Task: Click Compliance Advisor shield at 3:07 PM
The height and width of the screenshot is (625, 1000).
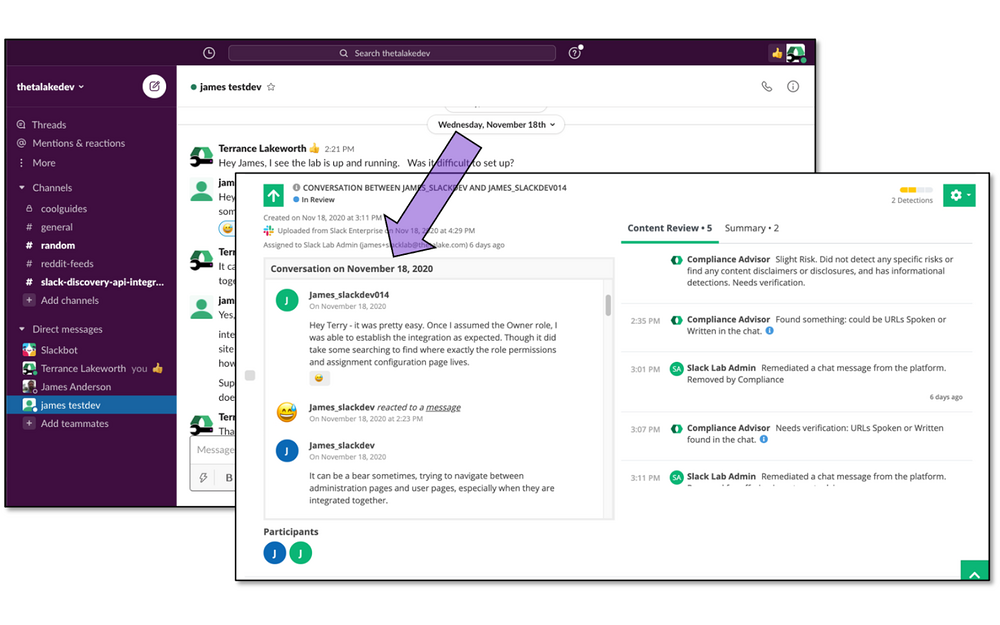Action: [x=677, y=429]
